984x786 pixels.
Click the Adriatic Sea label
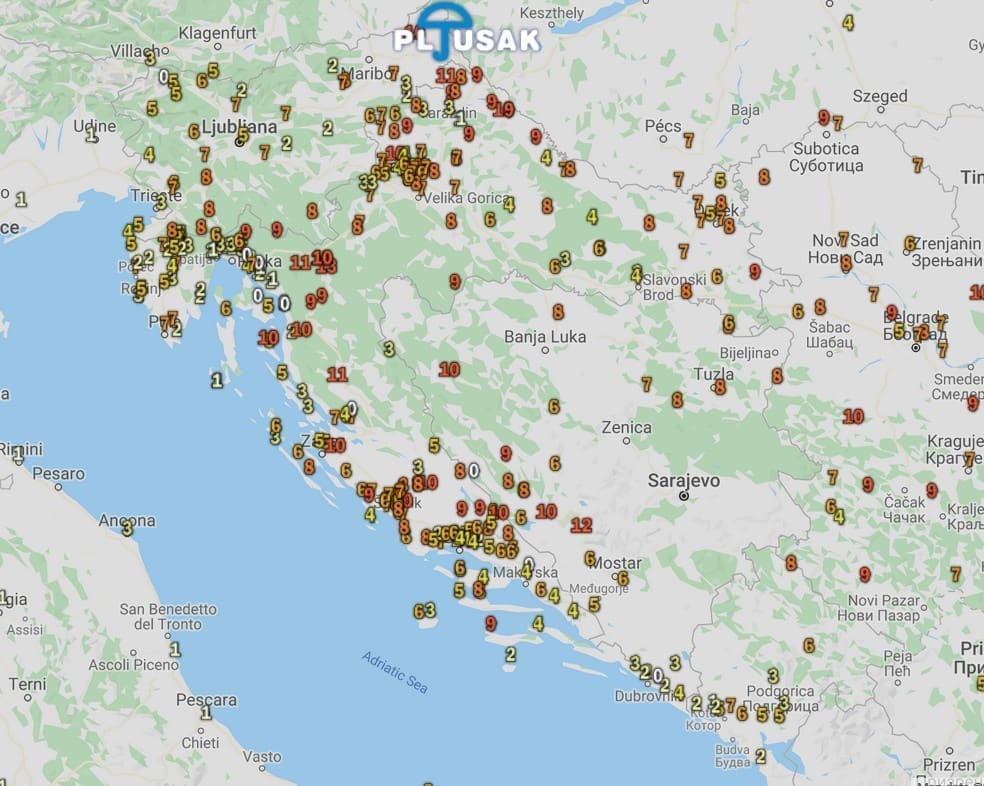pos(395,672)
